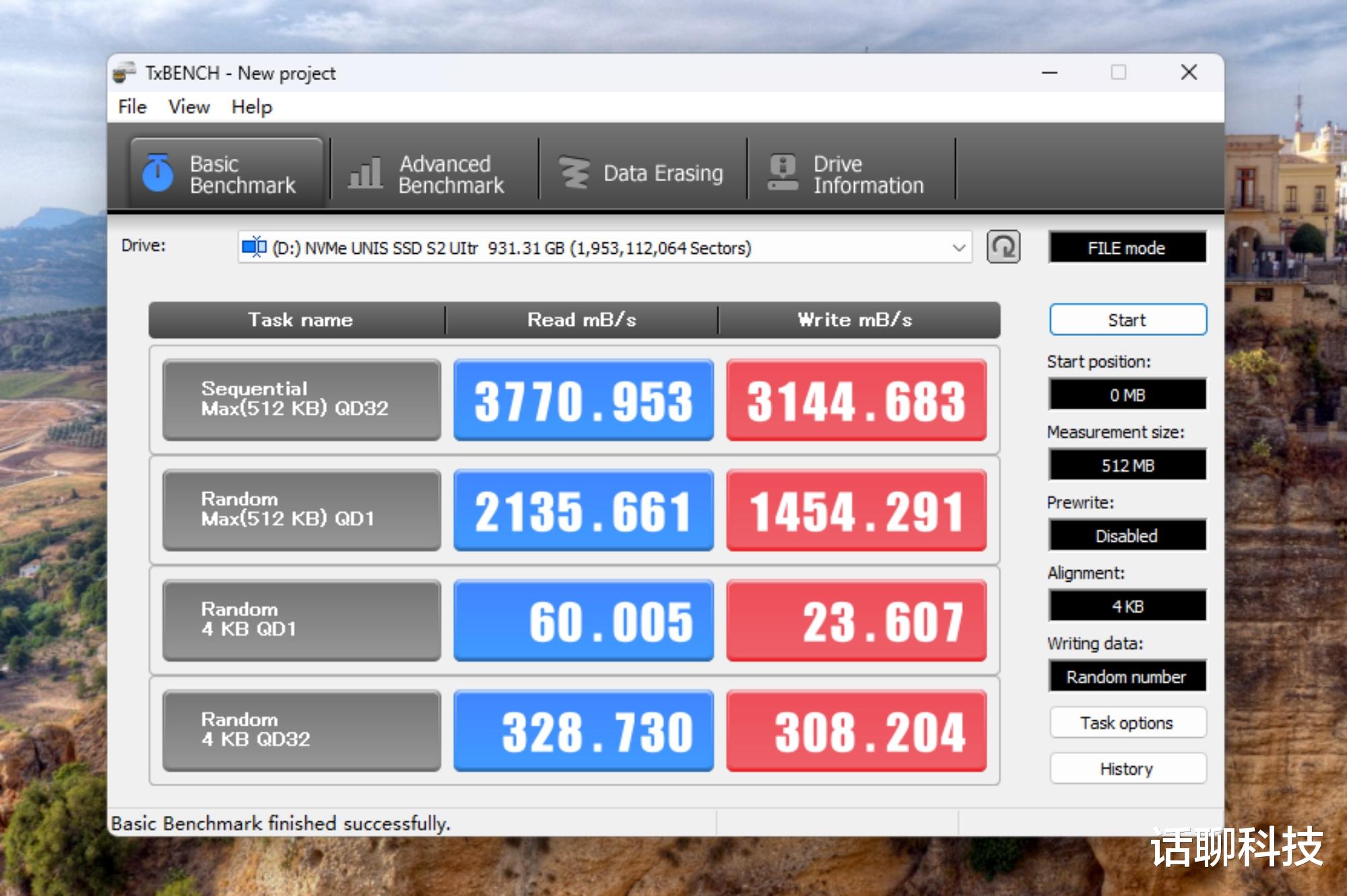Click the Drive Information disk icon

pyautogui.click(x=783, y=173)
